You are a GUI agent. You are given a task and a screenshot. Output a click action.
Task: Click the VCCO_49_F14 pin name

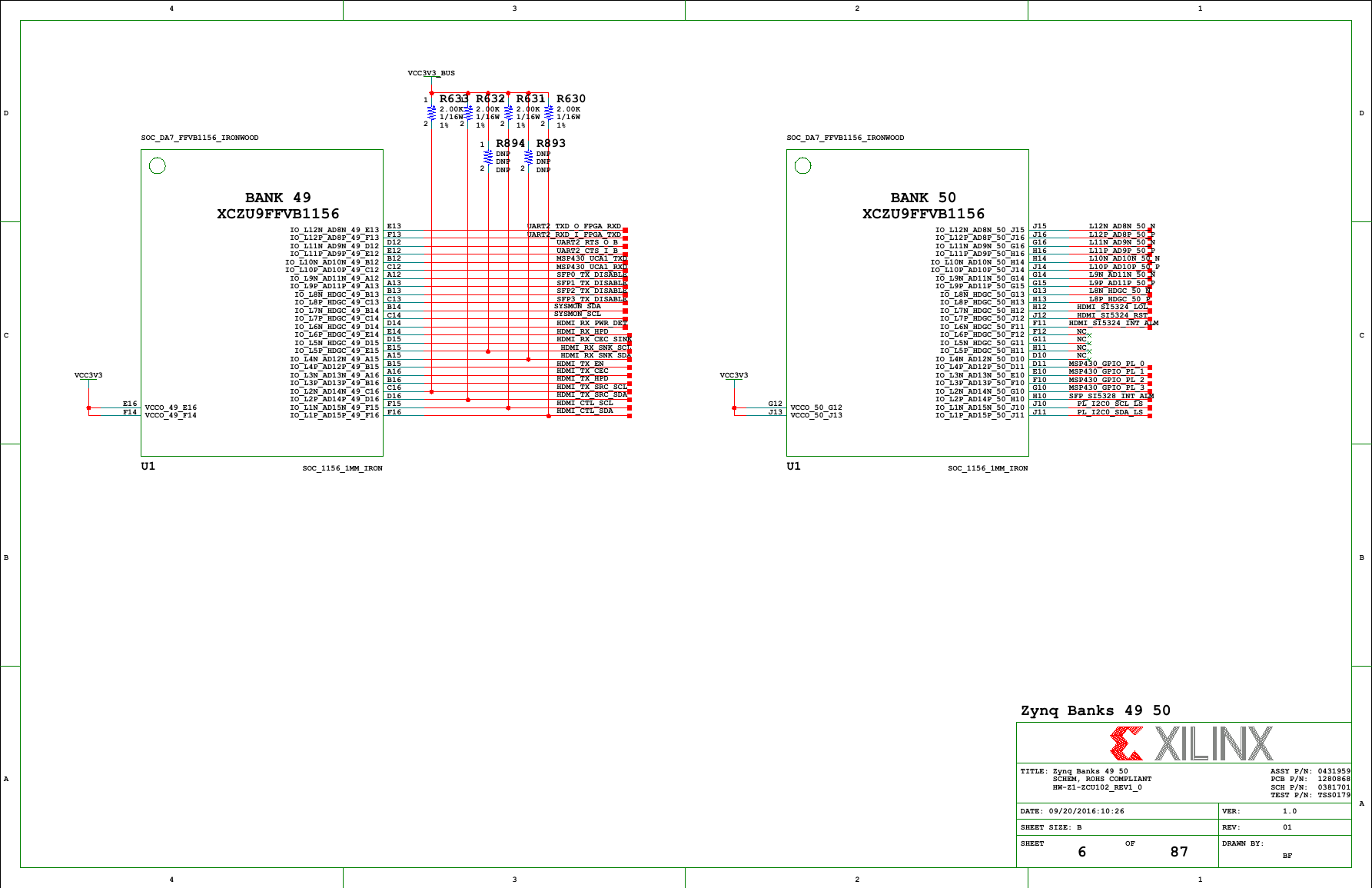(171, 415)
